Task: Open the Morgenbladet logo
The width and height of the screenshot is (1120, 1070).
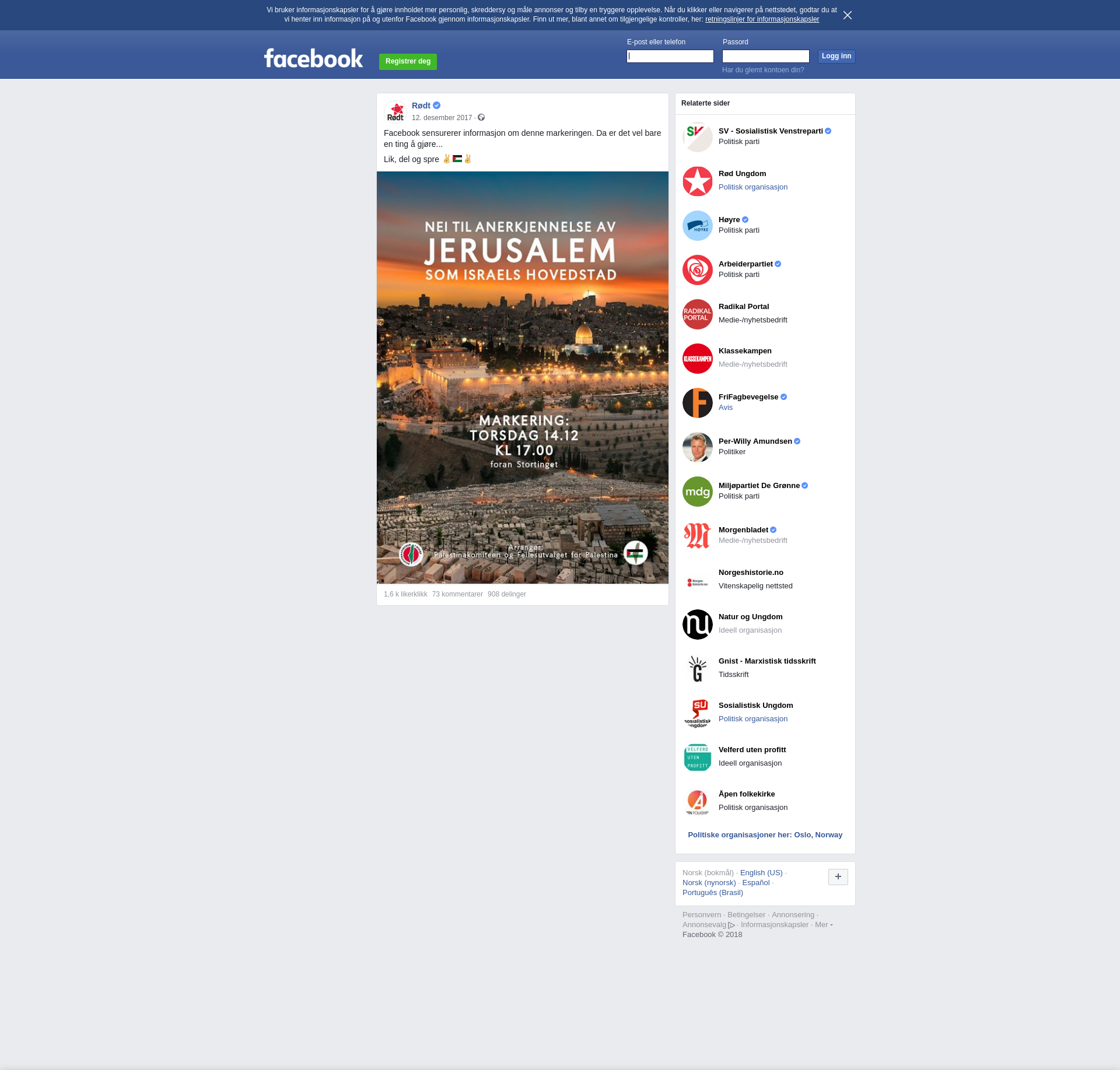Action: click(x=698, y=536)
